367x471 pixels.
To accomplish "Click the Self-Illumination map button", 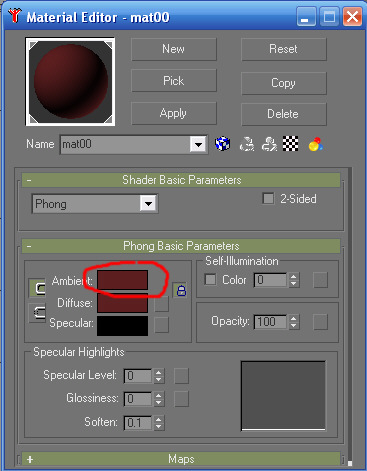I will pyautogui.click(x=320, y=280).
